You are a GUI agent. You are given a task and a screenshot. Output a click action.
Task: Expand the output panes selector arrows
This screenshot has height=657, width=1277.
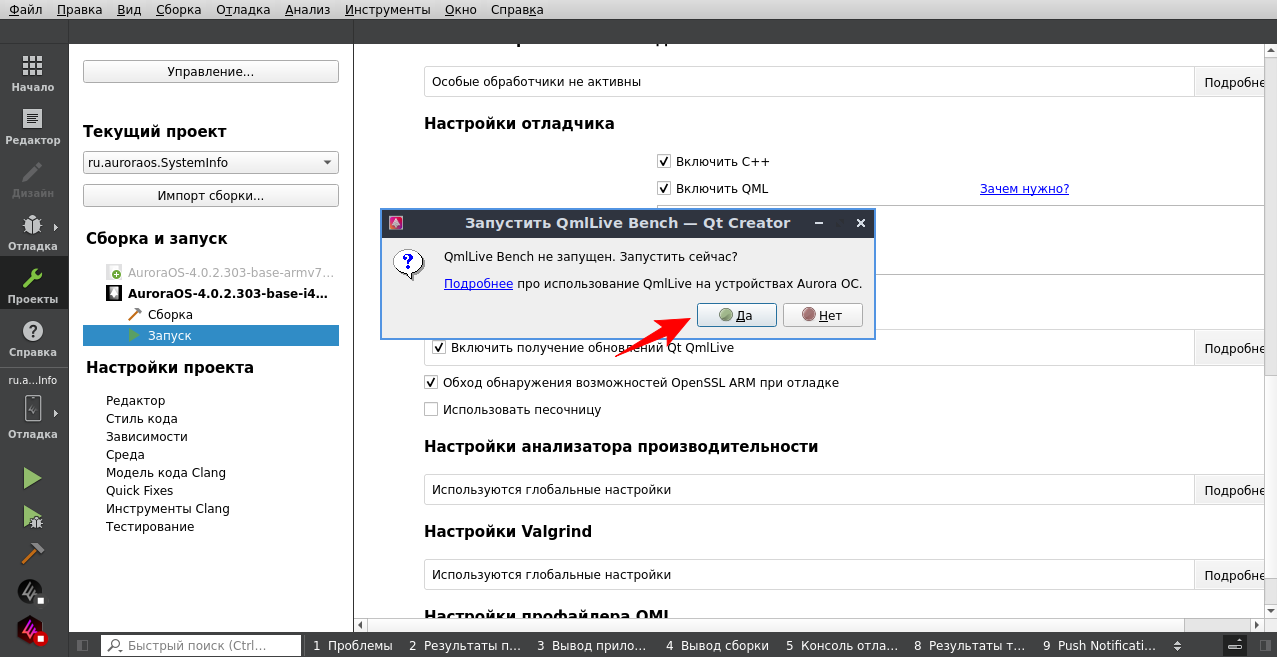click(x=1177, y=646)
